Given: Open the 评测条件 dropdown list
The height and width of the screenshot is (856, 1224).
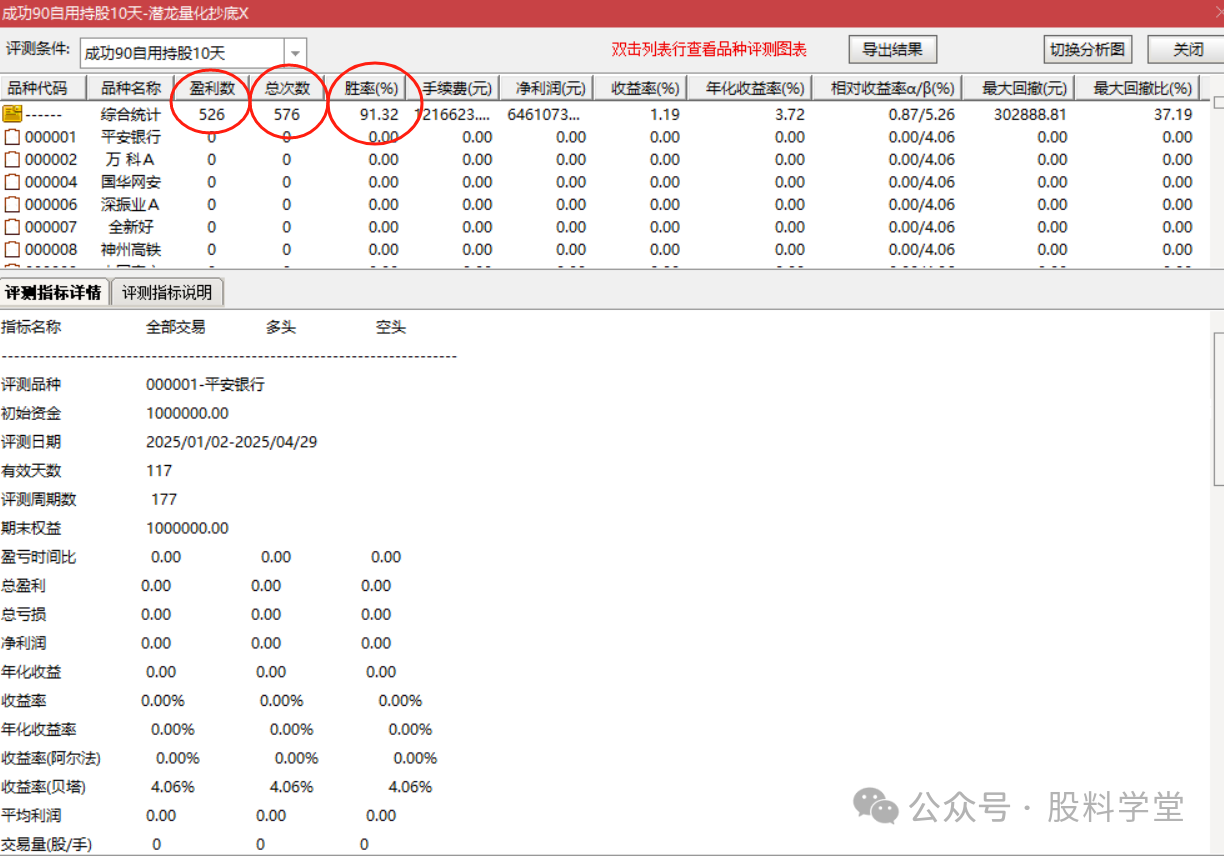Looking at the screenshot, I should coord(294,49).
